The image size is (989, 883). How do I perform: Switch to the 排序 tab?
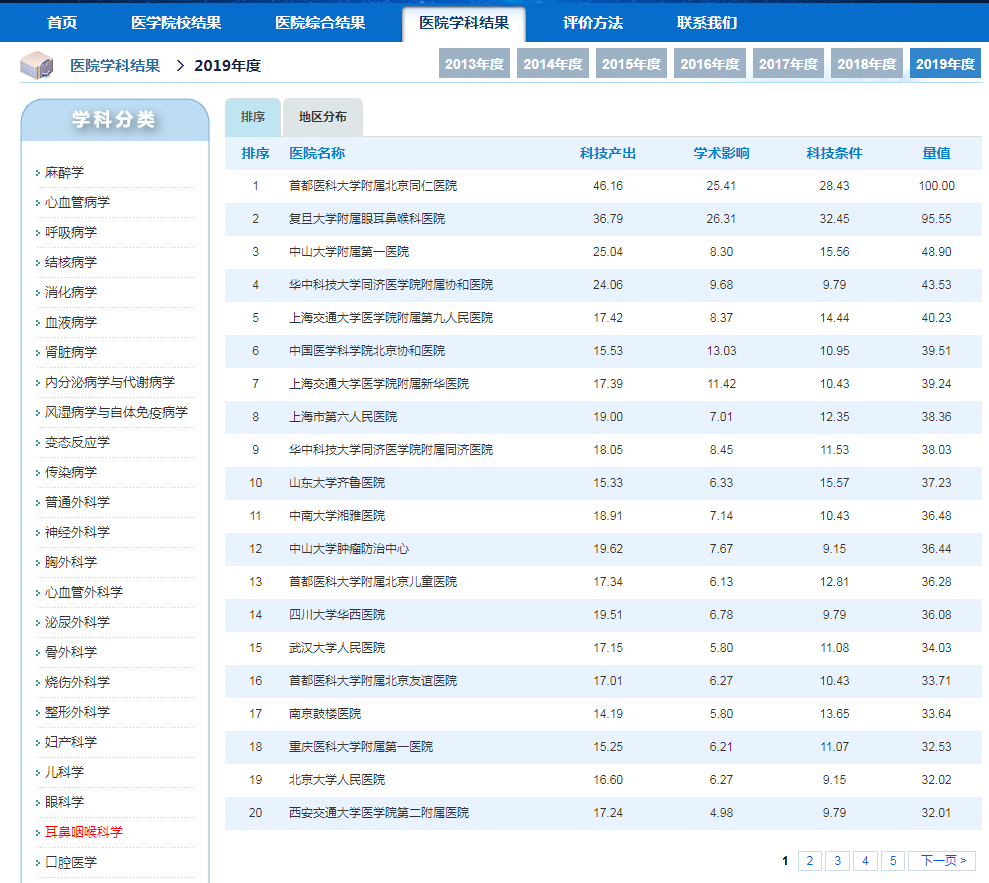coord(252,117)
